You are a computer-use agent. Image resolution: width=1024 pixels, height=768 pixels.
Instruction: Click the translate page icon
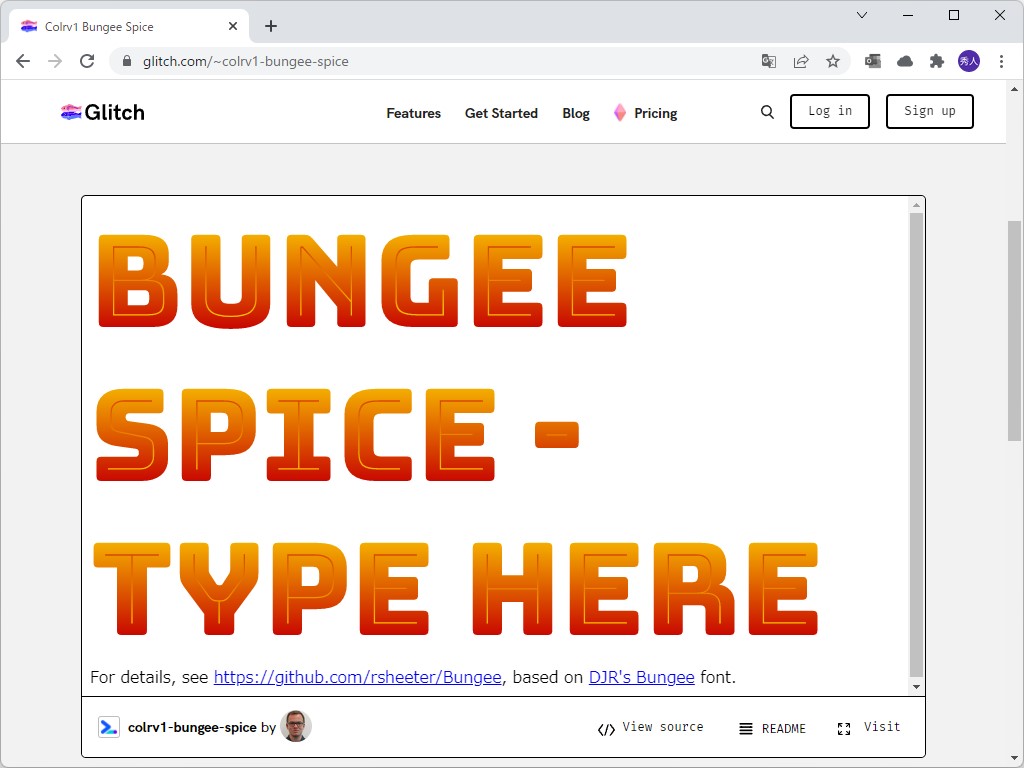coord(768,61)
